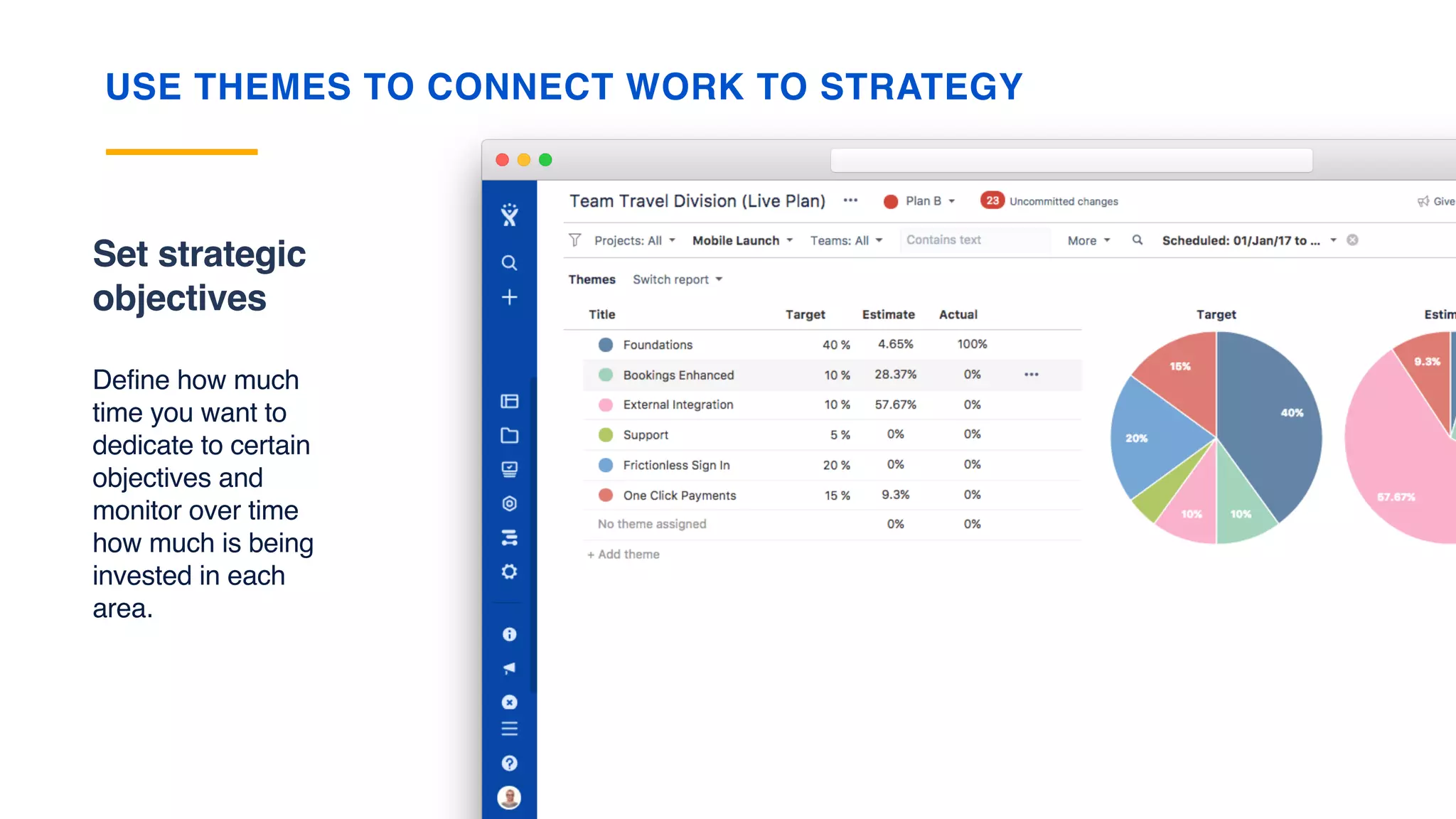The width and height of the screenshot is (1456, 819).
Task: Click Foundations target value 40 %
Action: click(836, 345)
